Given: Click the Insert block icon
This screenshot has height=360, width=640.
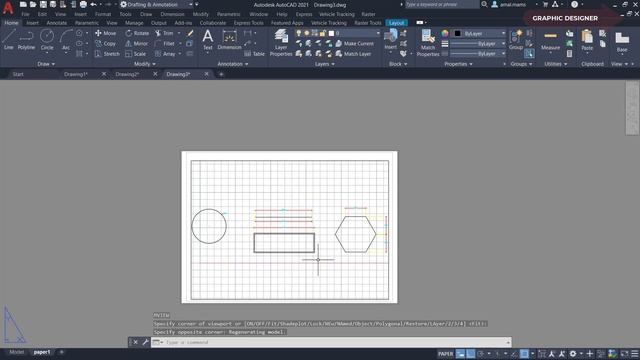Looking at the screenshot, I should coord(391,40).
